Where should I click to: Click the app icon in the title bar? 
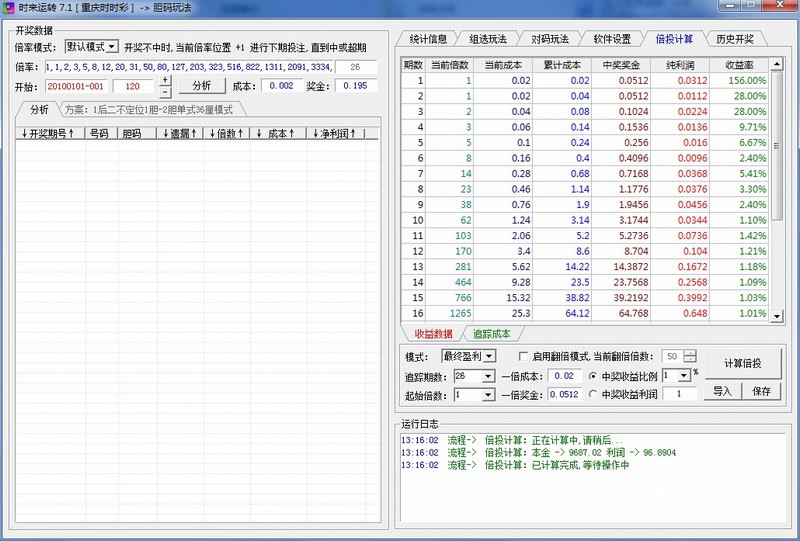click(9, 8)
